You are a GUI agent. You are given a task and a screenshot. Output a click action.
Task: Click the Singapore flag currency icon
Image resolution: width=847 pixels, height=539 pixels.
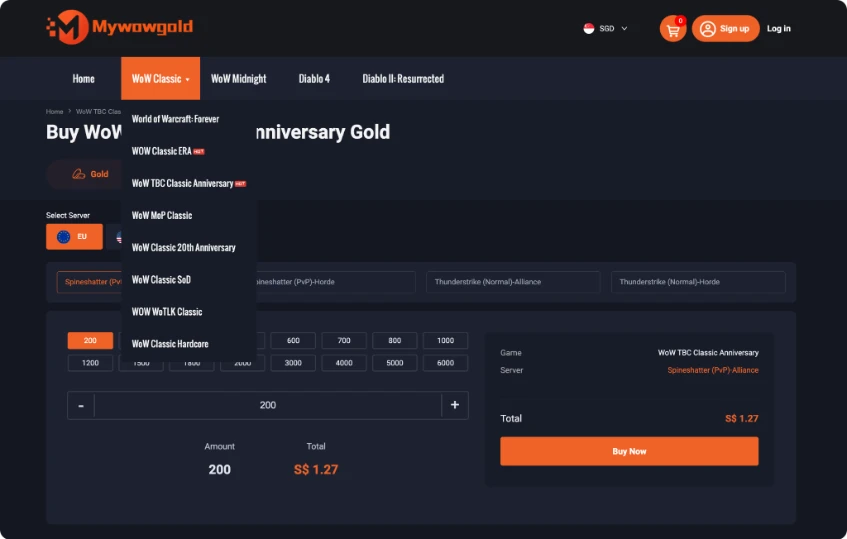589,28
